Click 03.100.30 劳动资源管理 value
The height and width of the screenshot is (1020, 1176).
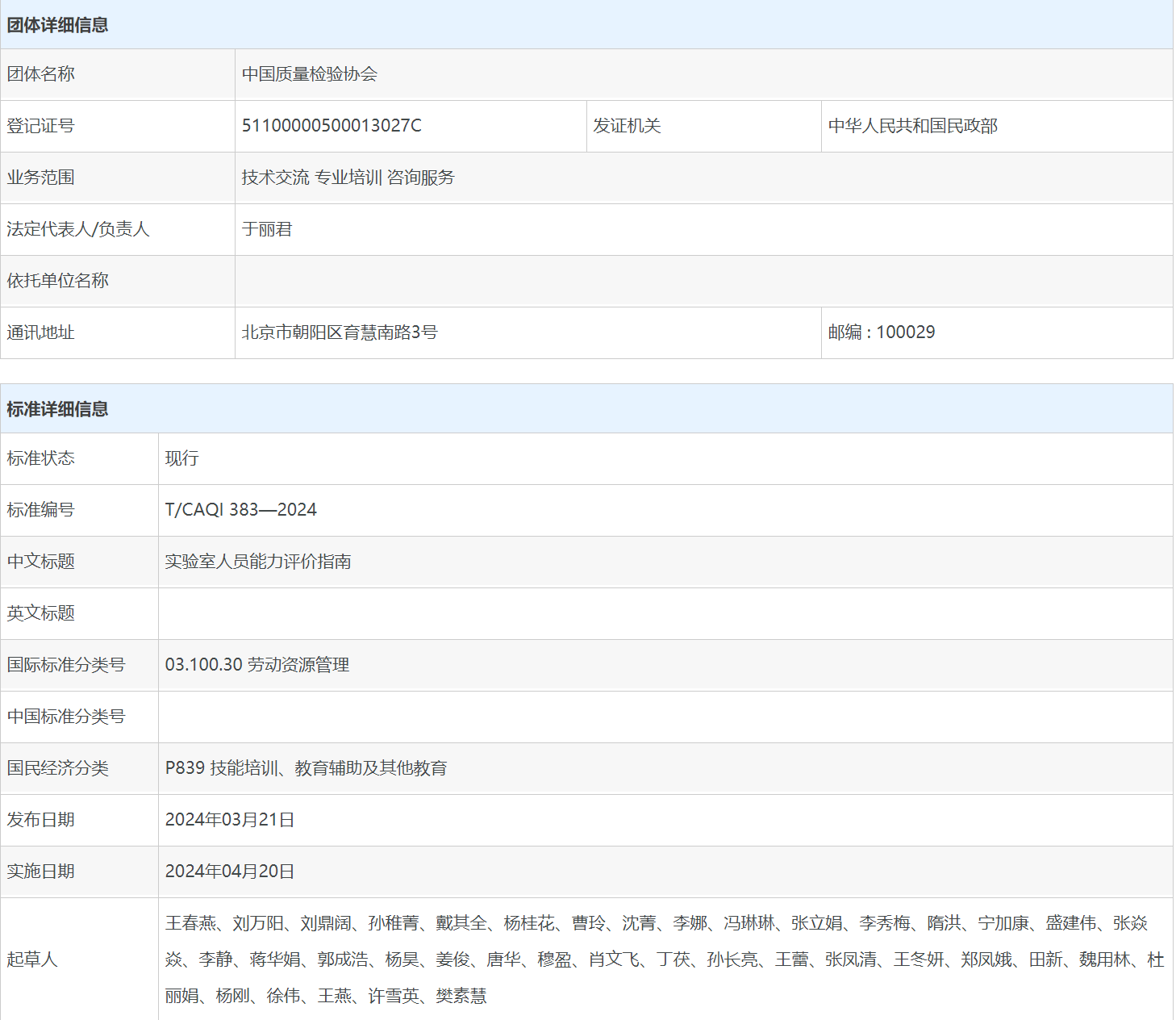point(257,665)
